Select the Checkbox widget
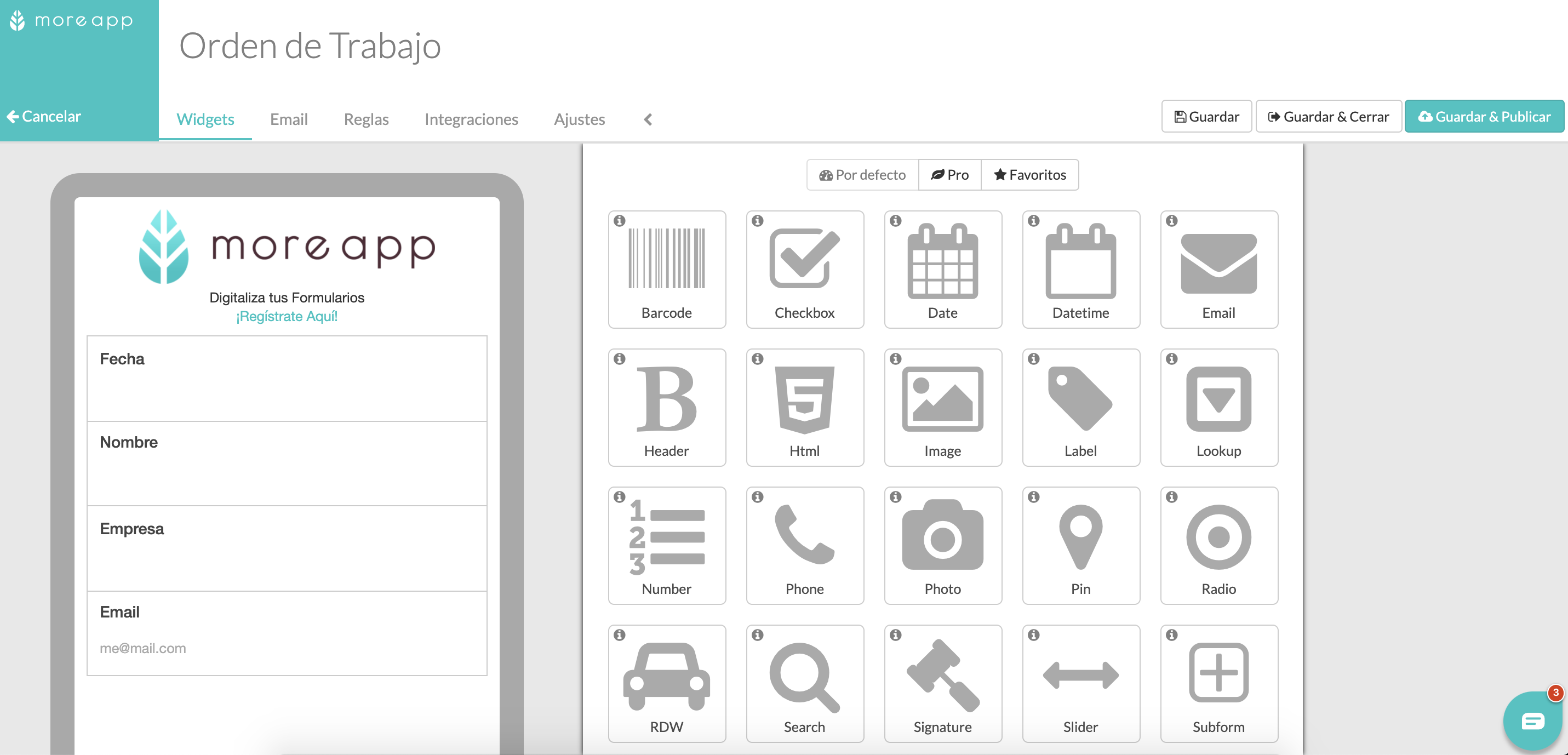 point(804,269)
